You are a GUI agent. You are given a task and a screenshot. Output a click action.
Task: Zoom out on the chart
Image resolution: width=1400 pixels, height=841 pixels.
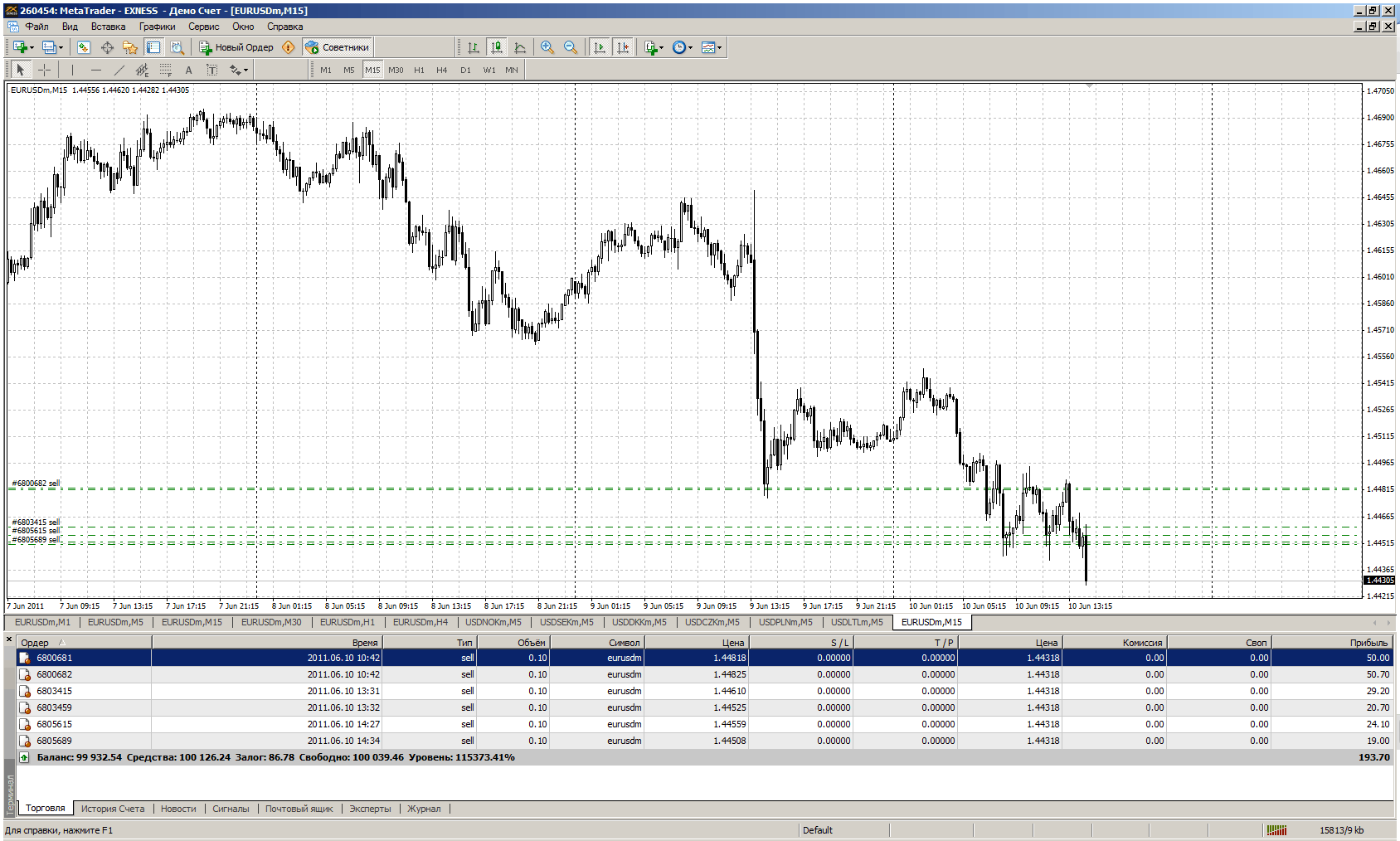(x=570, y=47)
